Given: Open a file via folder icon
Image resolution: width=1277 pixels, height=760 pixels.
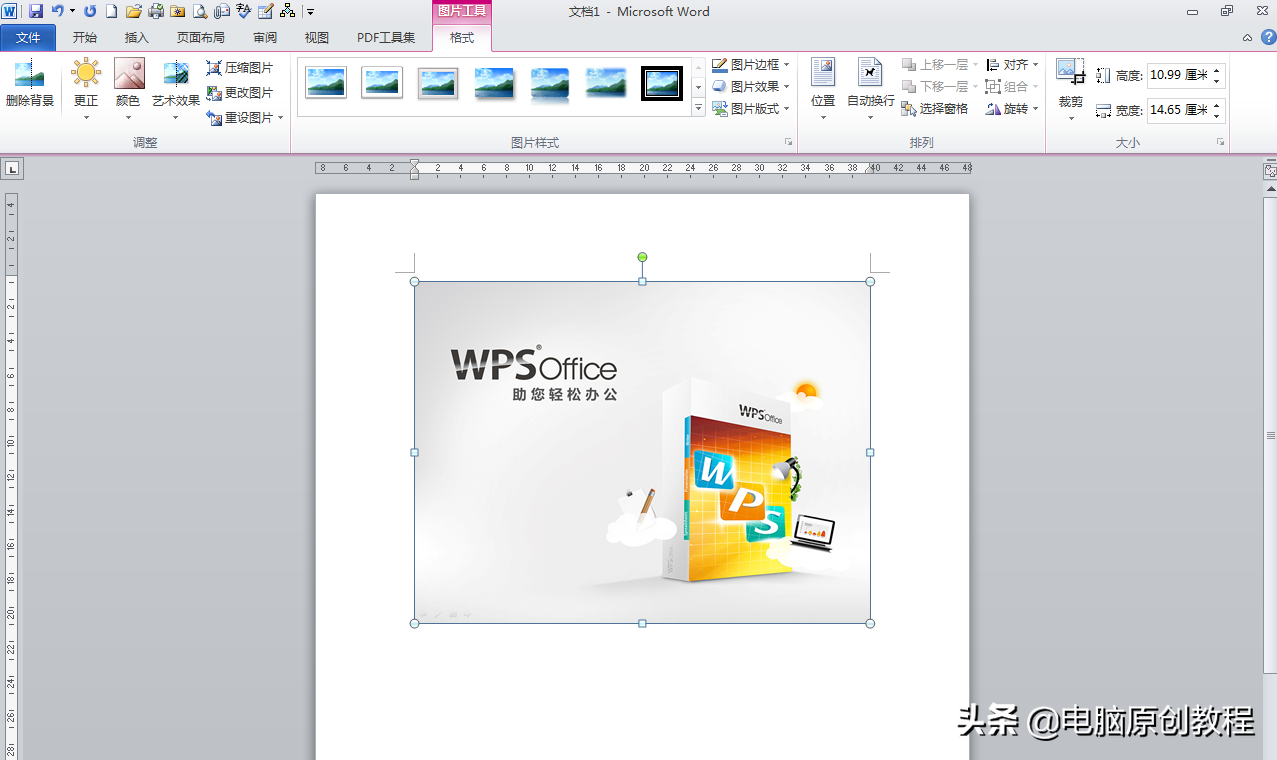Looking at the screenshot, I should click(x=133, y=11).
